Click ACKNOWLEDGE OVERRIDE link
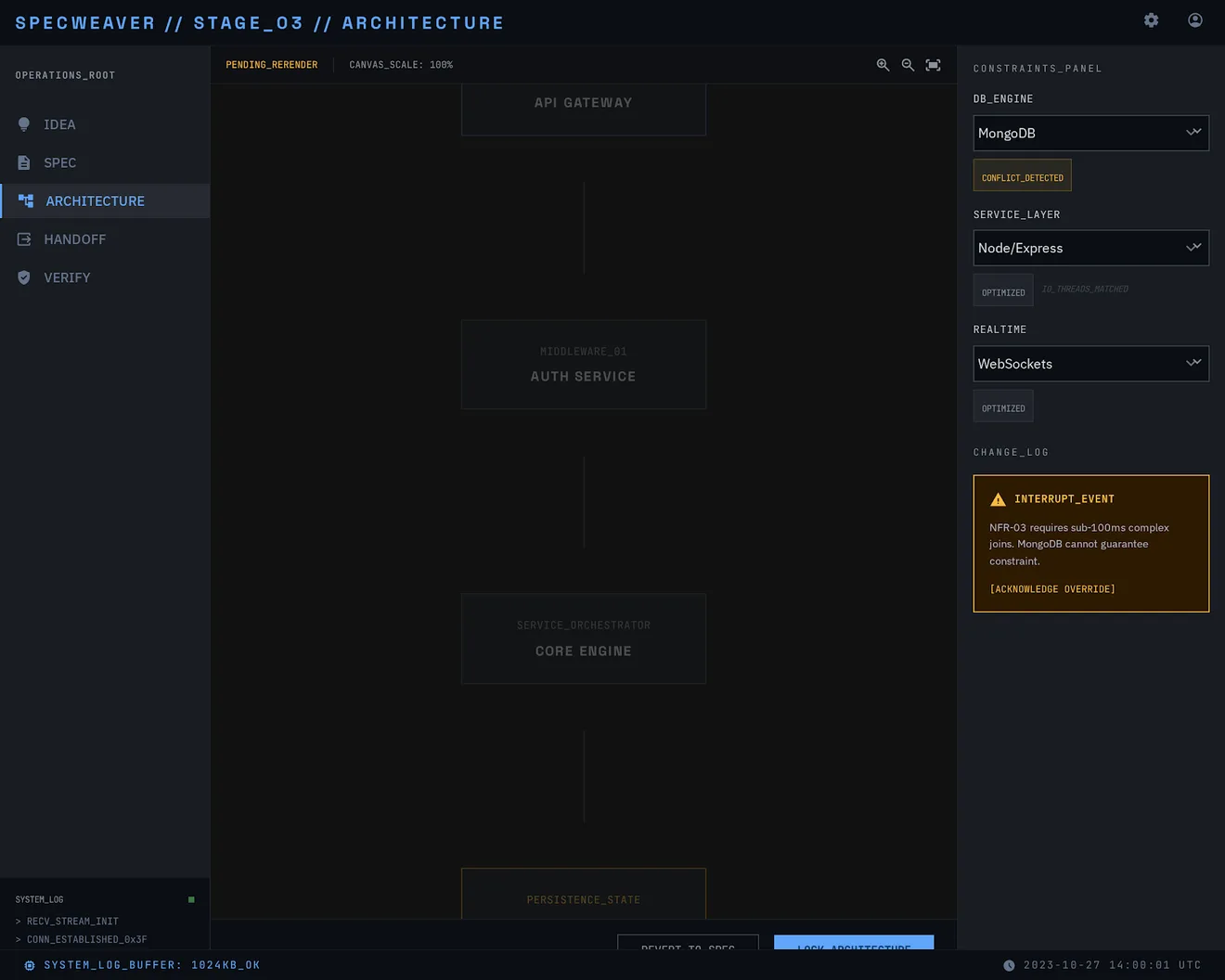This screenshot has height=980, width=1225. point(1052,589)
